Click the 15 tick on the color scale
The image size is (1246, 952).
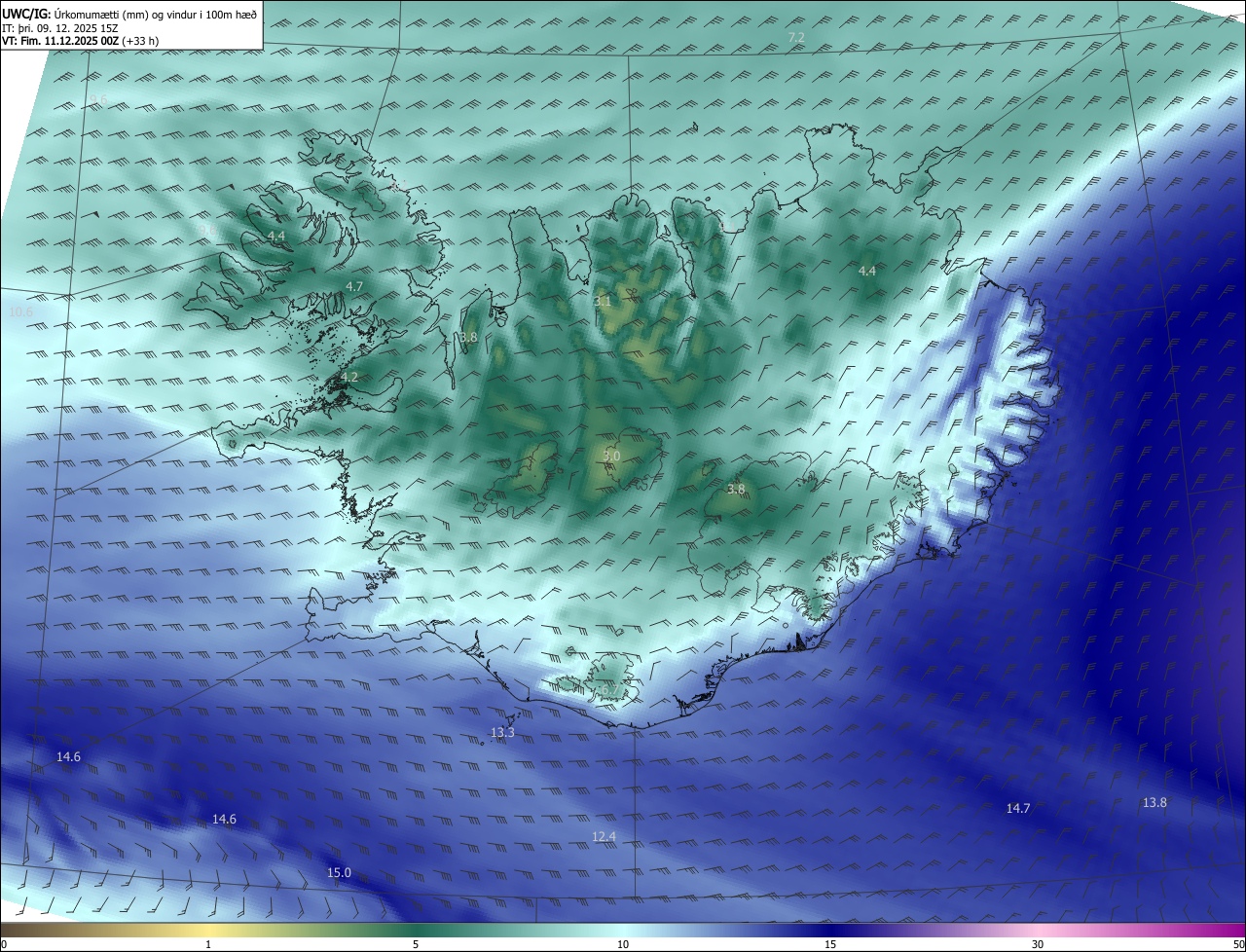[830, 945]
